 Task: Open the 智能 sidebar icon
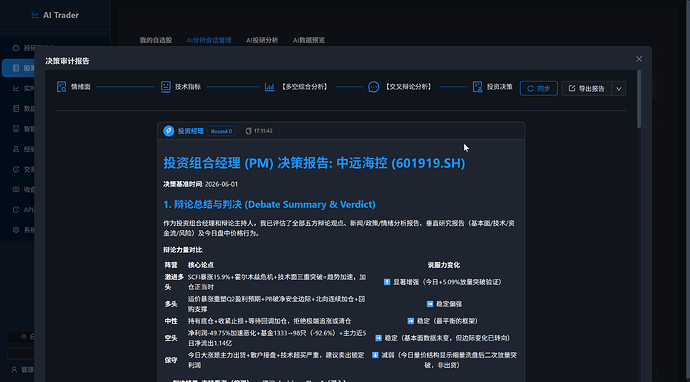[16, 129]
